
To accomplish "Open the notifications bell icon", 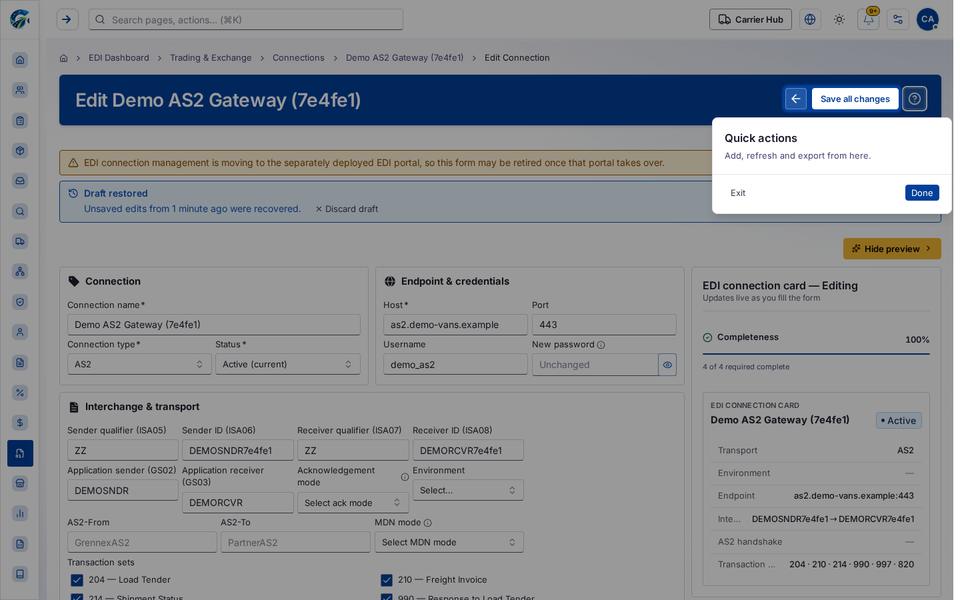I will (868, 20).
